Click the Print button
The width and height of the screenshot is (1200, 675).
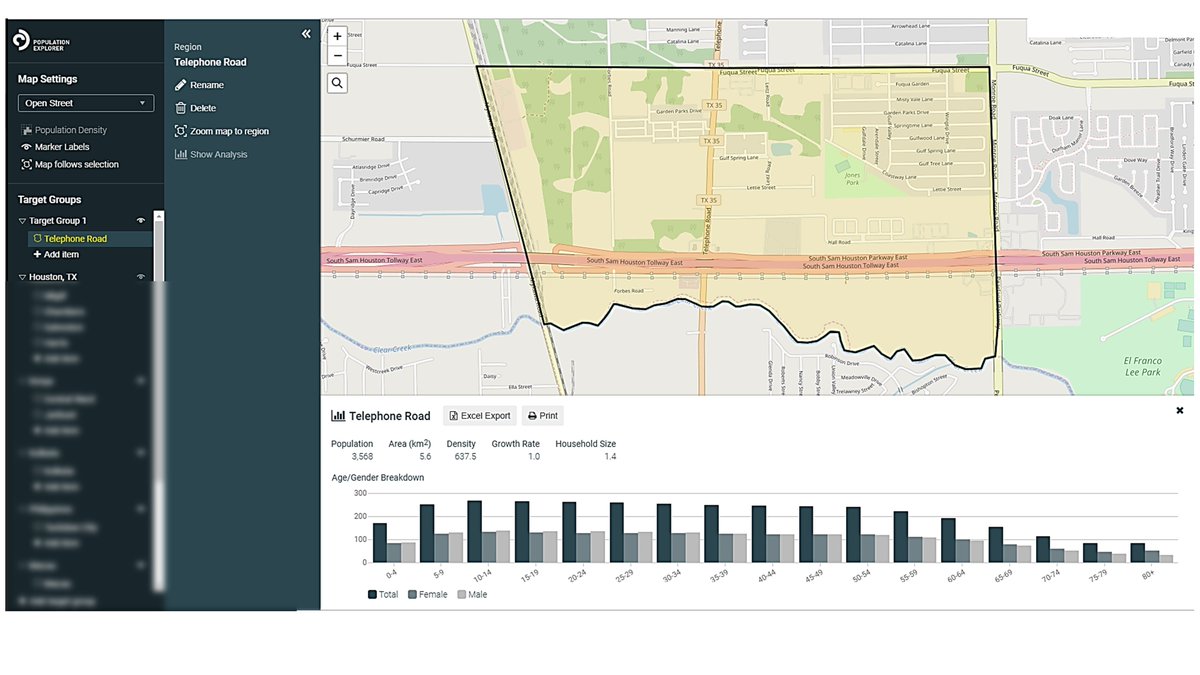(543, 416)
